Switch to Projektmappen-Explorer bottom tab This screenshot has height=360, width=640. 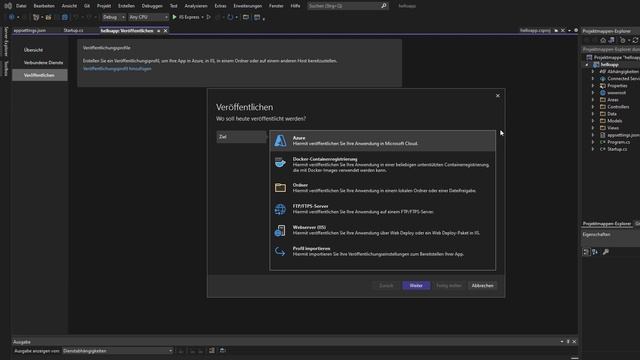[607, 224]
